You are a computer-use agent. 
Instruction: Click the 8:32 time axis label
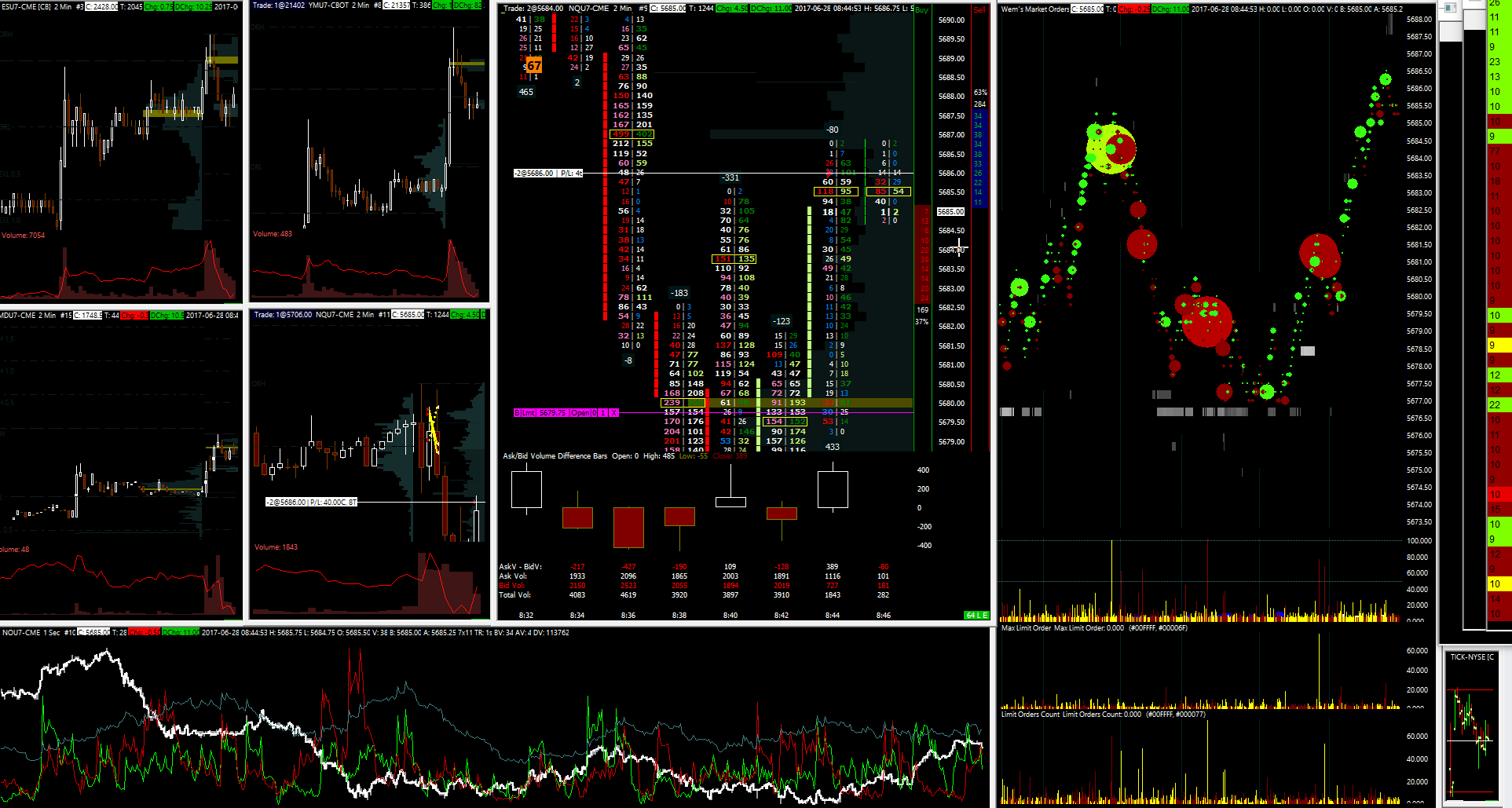click(x=526, y=616)
